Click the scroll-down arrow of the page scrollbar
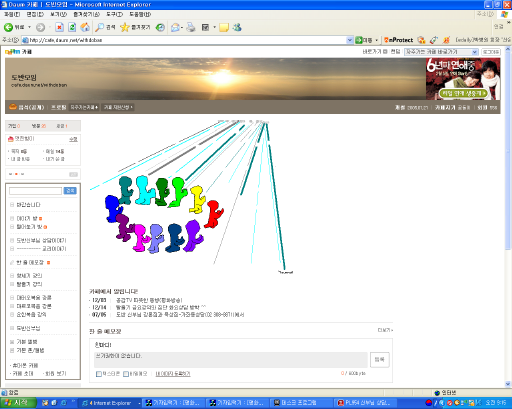This screenshot has height=409, width=512. coord(508,384)
